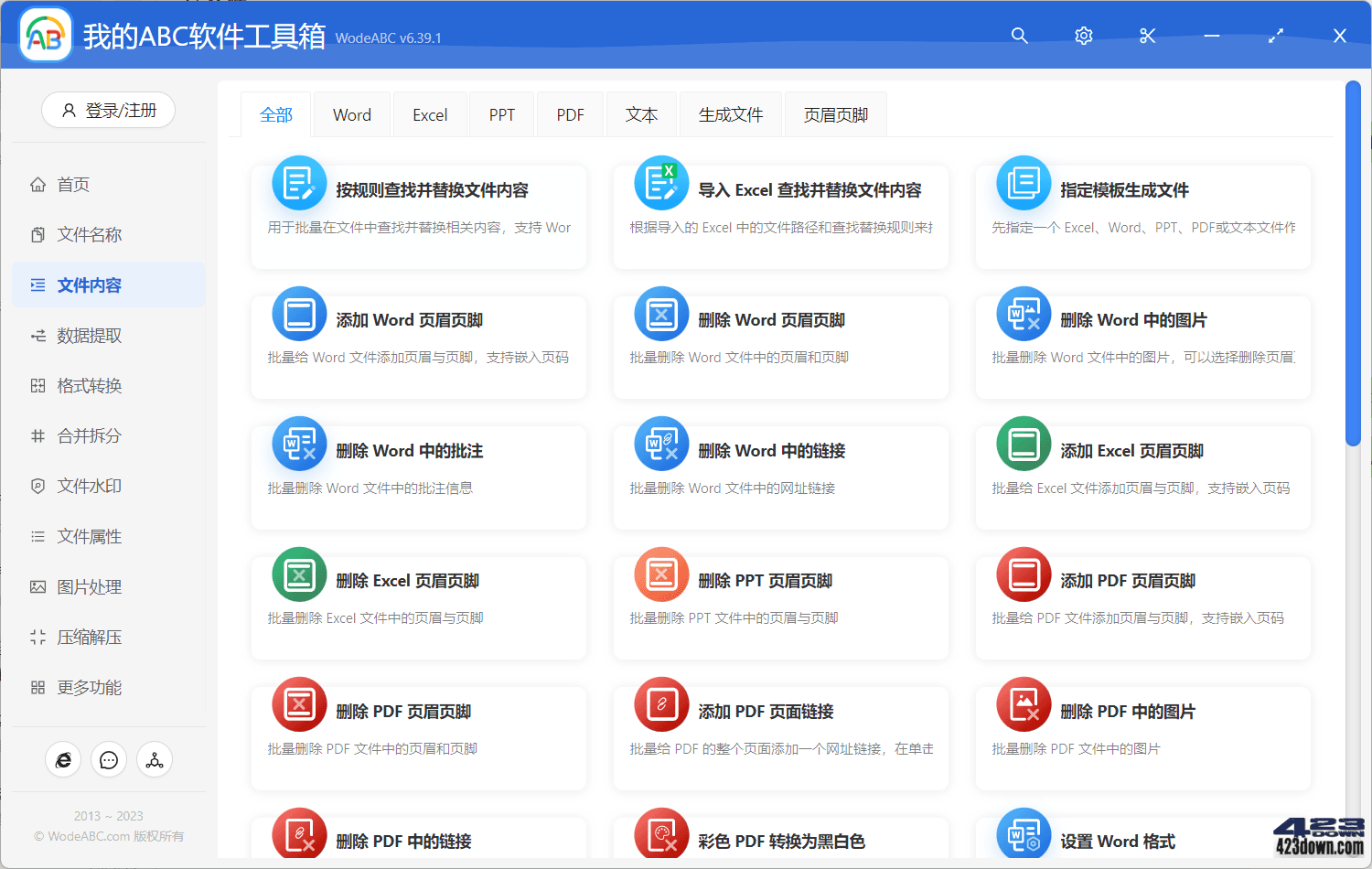Open the 按规则查找并替换文件内容 tool

point(418,217)
